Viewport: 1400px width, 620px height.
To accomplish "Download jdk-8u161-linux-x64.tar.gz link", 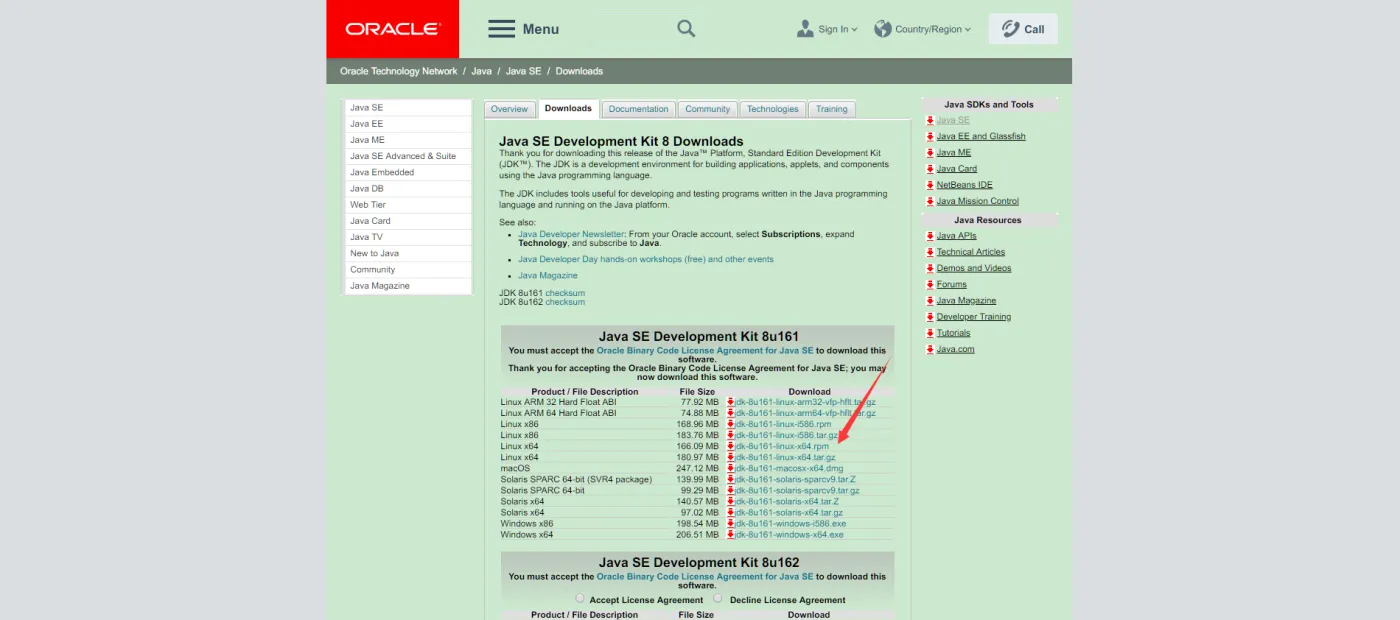I will click(x=785, y=457).
